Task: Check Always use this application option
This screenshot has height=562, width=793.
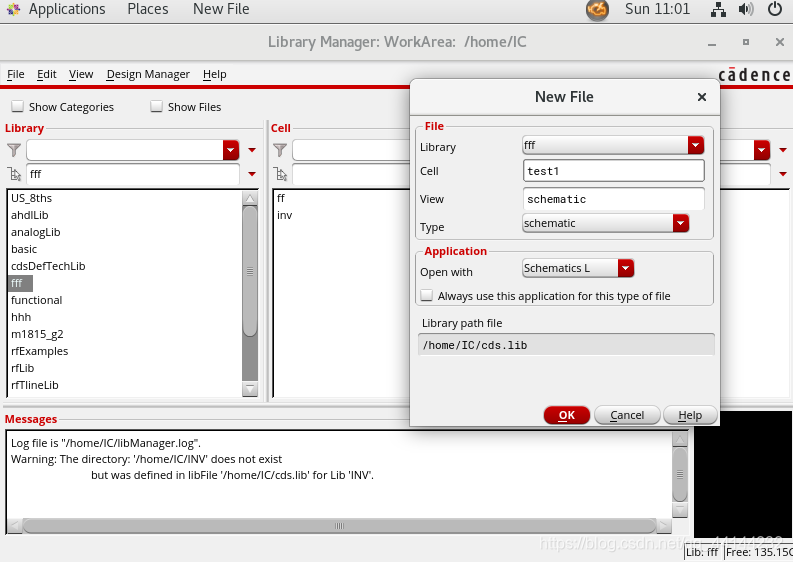Action: (x=427, y=295)
